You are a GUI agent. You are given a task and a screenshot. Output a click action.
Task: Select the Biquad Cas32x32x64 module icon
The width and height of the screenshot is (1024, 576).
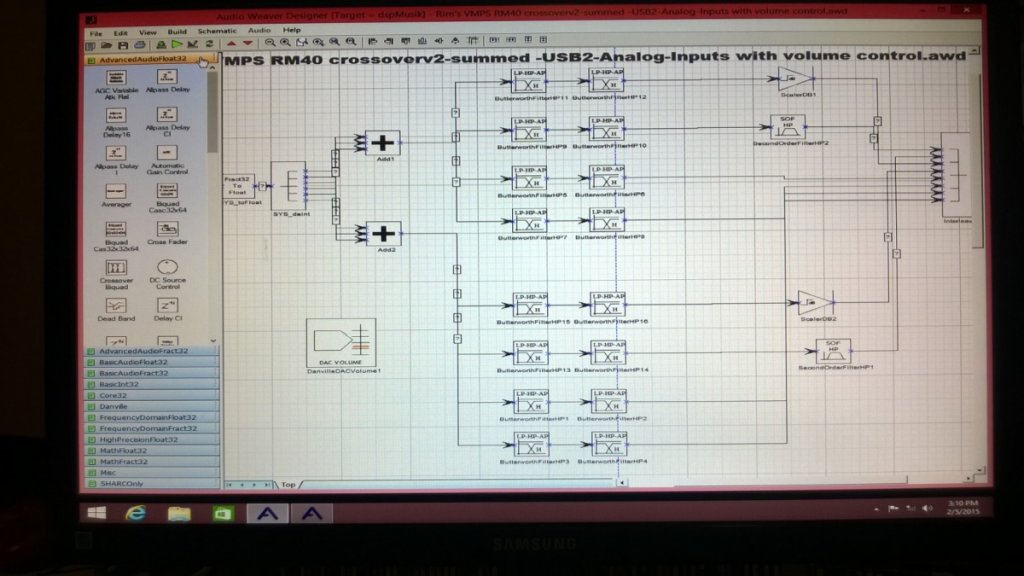tap(116, 229)
